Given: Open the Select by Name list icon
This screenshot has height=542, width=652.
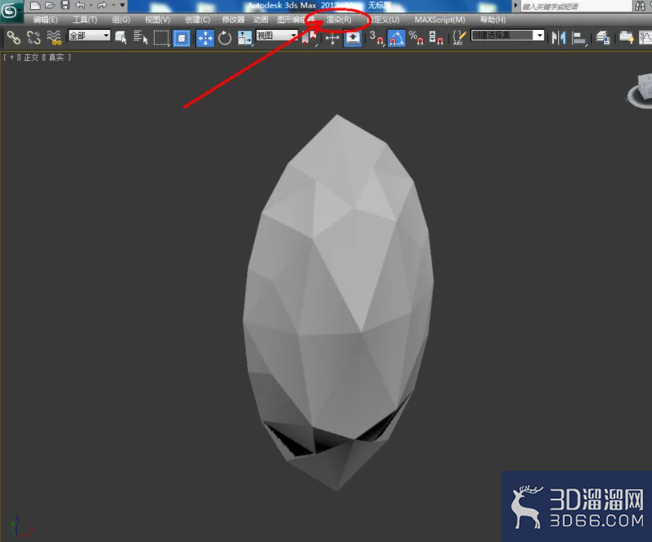Looking at the screenshot, I should pos(141,38).
